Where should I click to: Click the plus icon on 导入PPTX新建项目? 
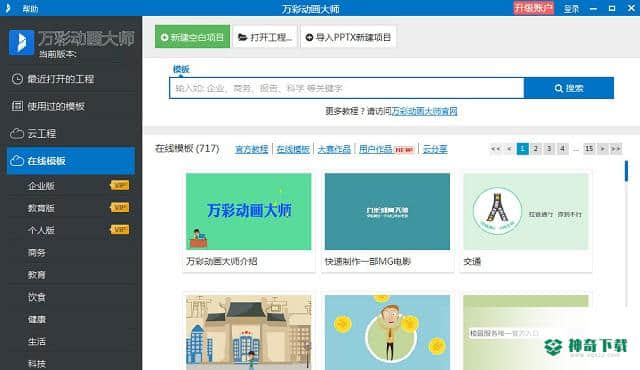point(309,37)
